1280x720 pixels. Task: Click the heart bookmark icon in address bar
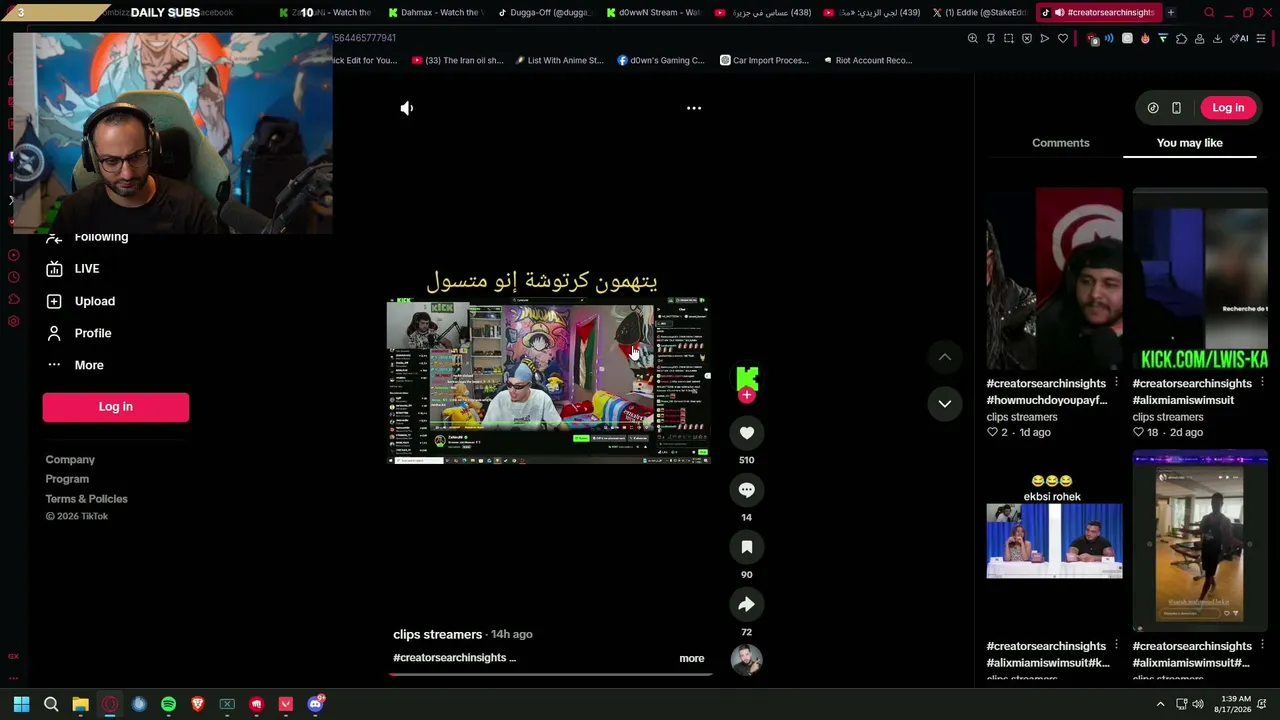[1063, 38]
